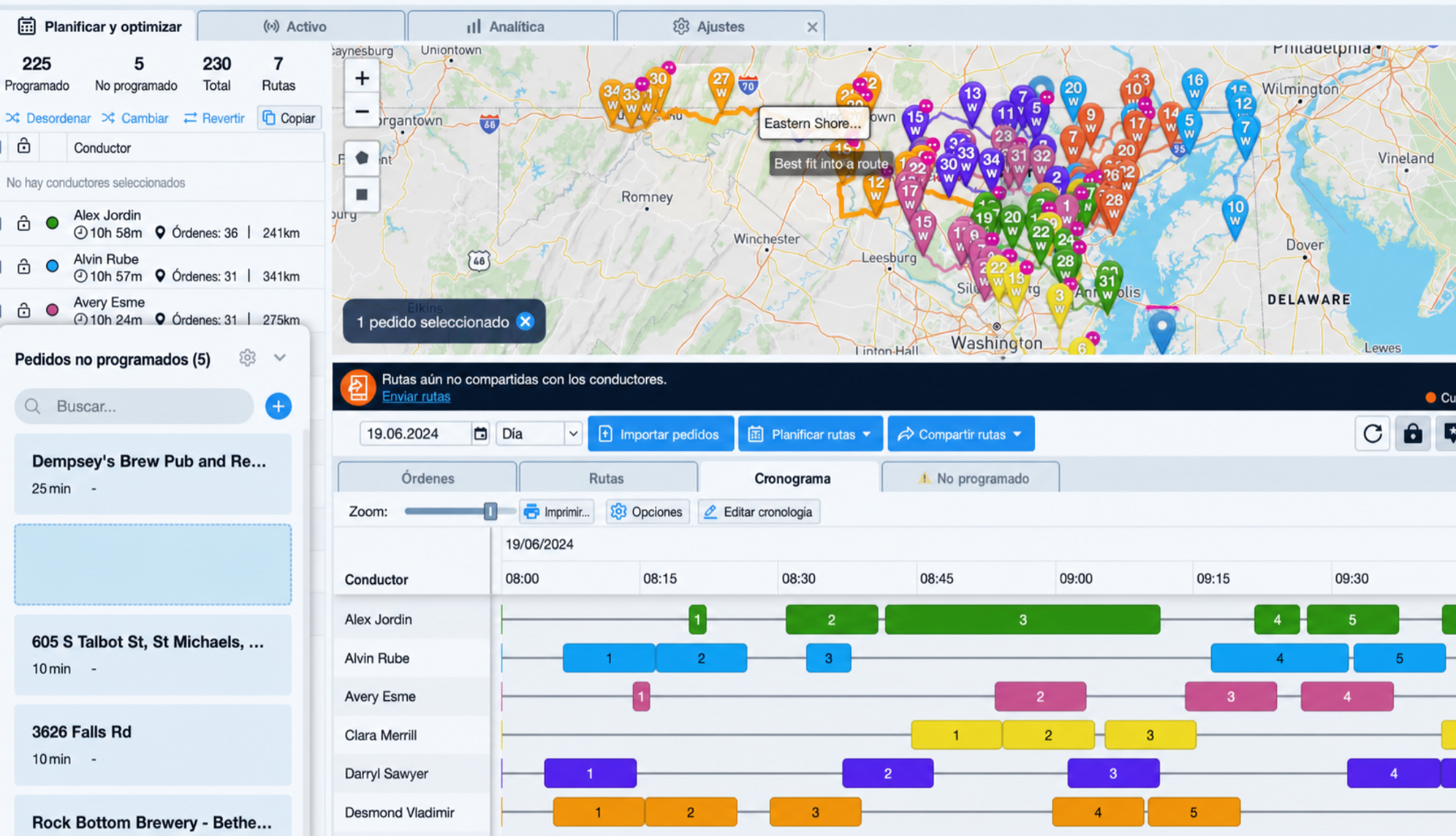This screenshot has height=836, width=1456.
Task: Click Darryl Sawyer's stop 2 timeline block
Action: coord(887,773)
